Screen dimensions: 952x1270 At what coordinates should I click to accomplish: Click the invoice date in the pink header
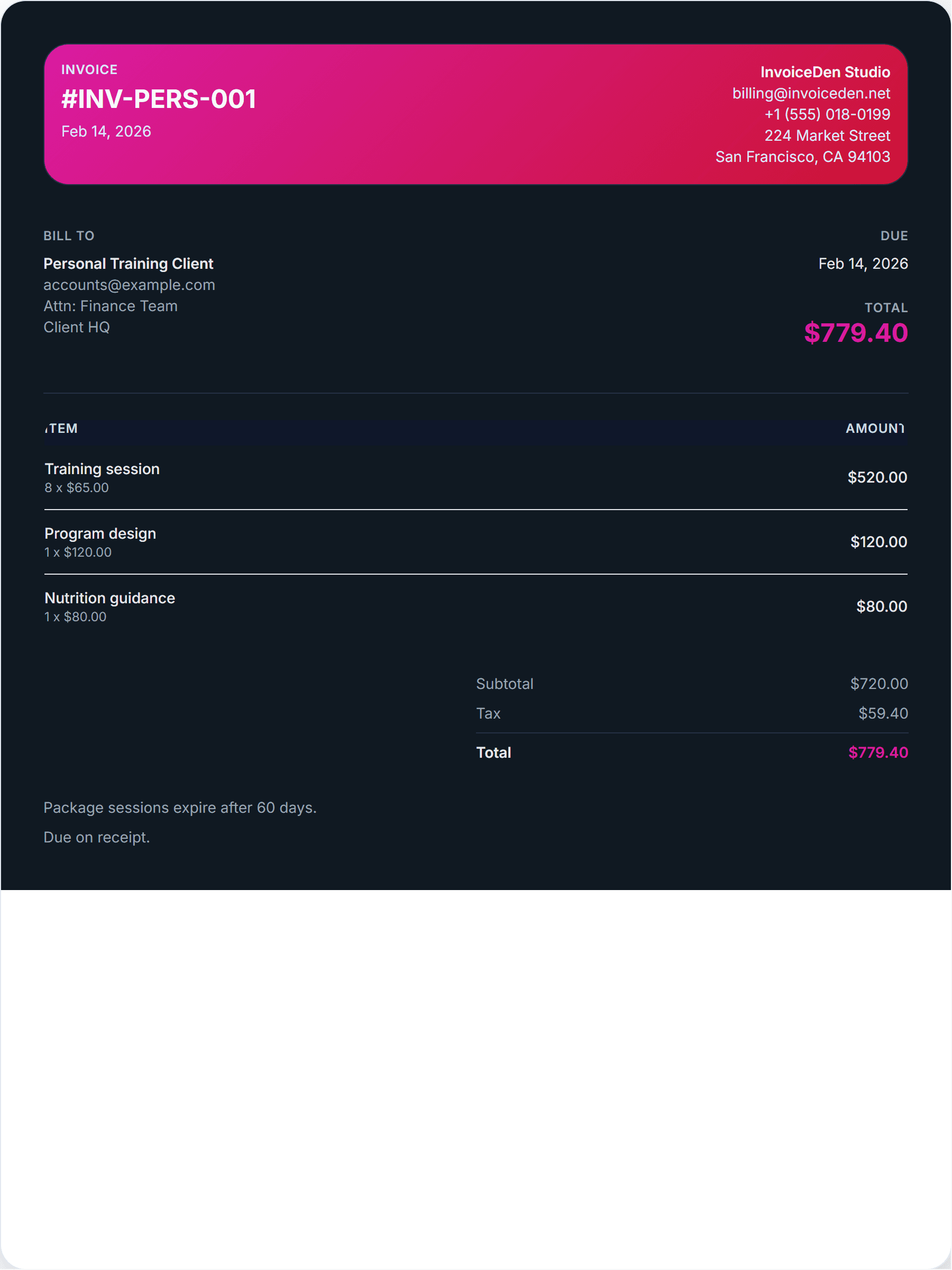click(106, 131)
